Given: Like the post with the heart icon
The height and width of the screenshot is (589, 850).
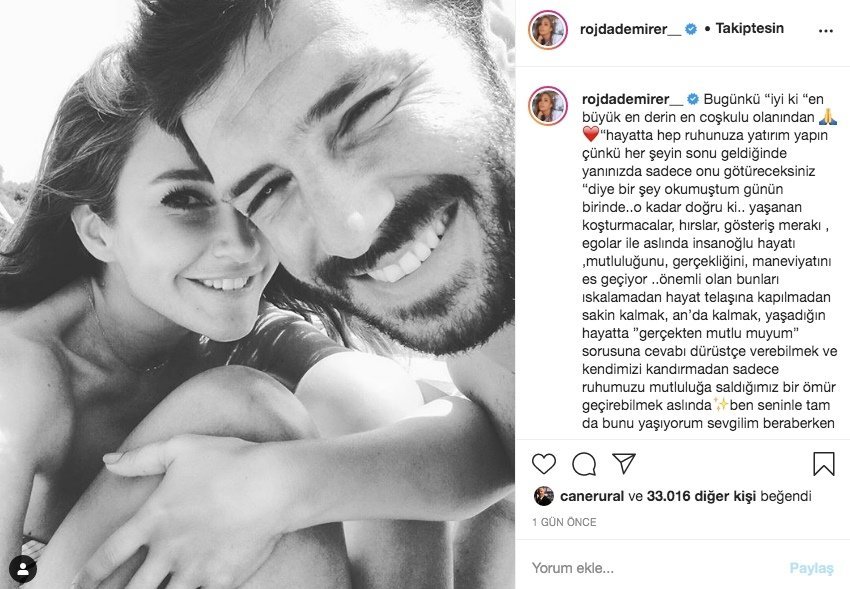Looking at the screenshot, I should 544,464.
